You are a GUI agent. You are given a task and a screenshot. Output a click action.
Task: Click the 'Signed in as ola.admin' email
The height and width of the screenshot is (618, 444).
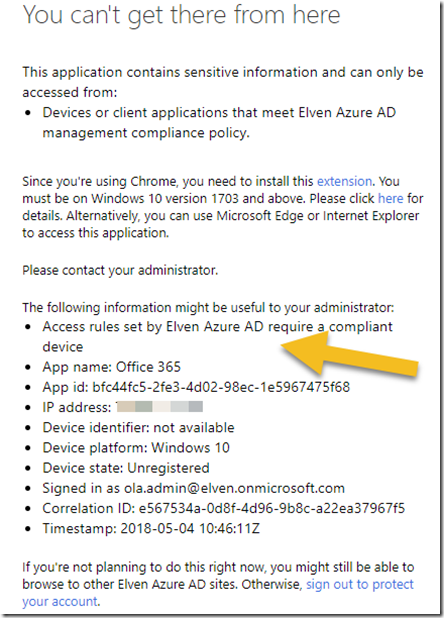(x=234, y=488)
